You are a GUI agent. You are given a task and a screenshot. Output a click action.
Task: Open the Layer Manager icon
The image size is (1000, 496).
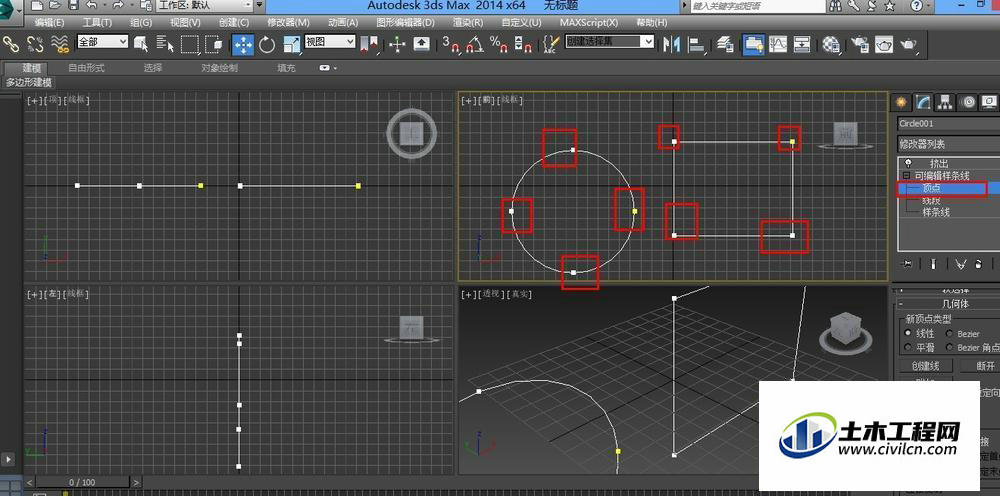725,44
